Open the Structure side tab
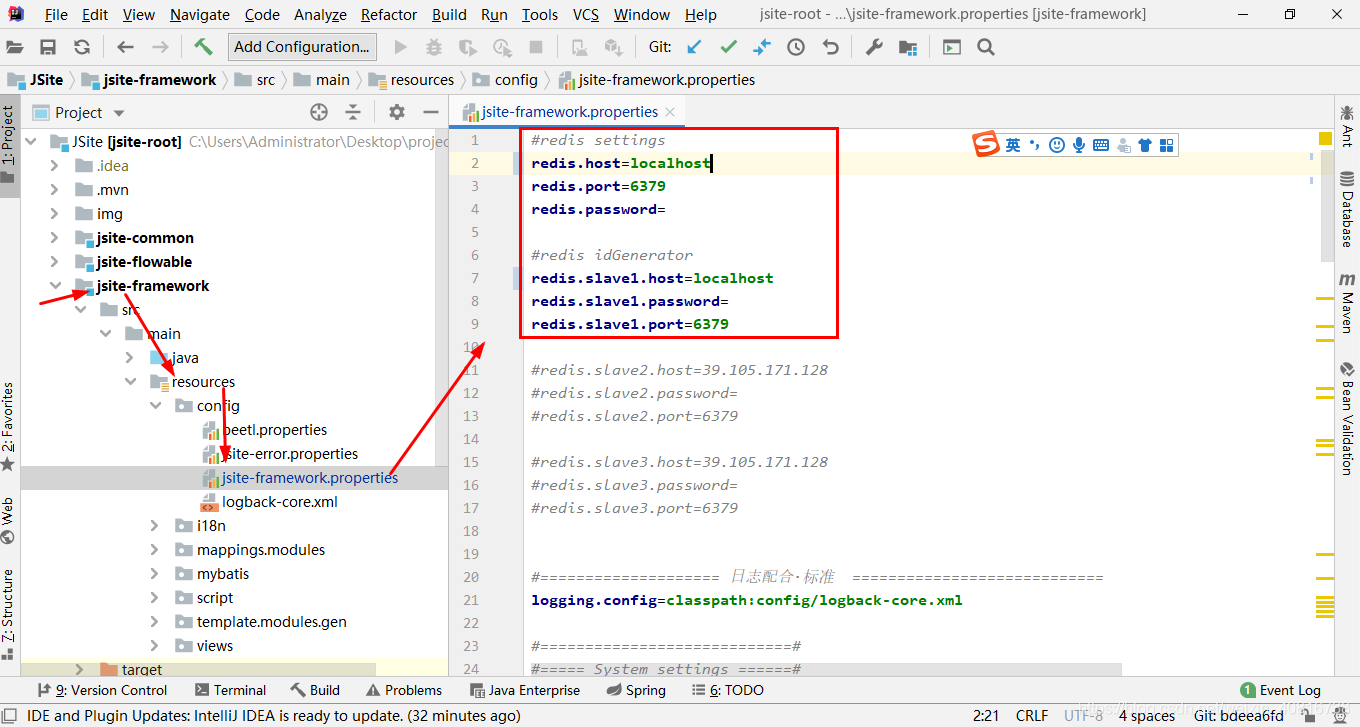Image resolution: width=1360 pixels, height=727 pixels. click(8, 614)
